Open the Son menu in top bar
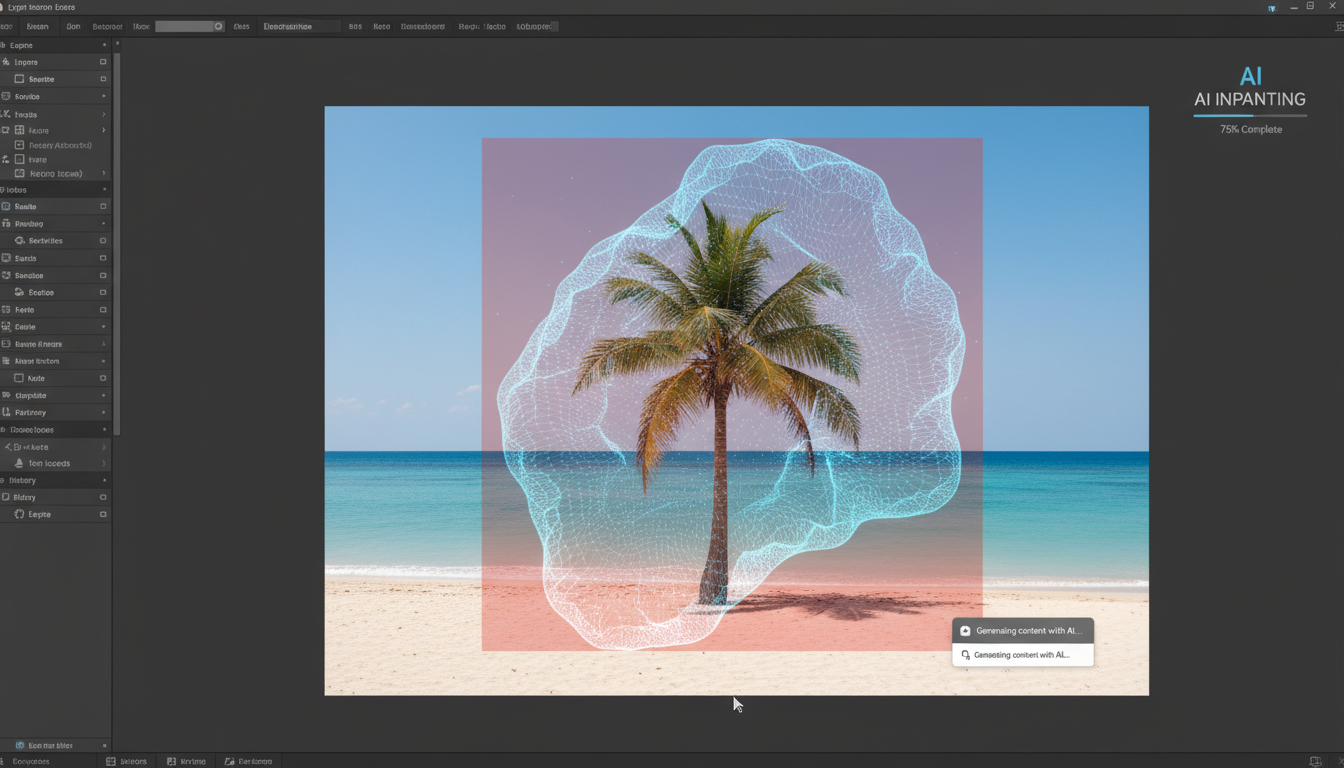 (x=73, y=27)
